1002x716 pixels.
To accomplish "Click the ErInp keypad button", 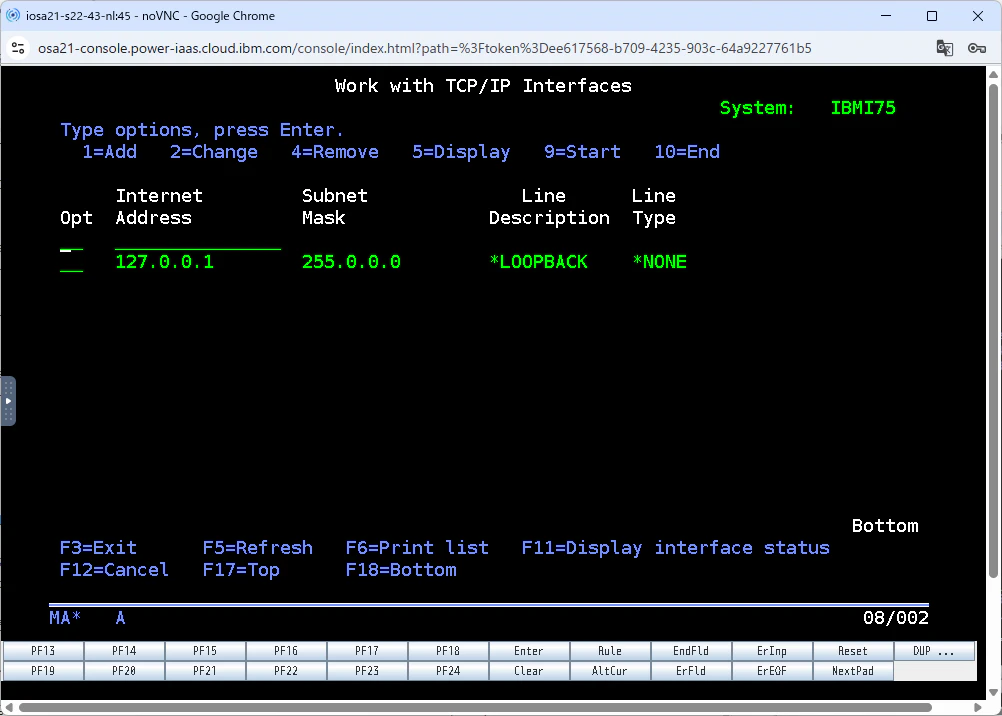I will pos(772,651).
